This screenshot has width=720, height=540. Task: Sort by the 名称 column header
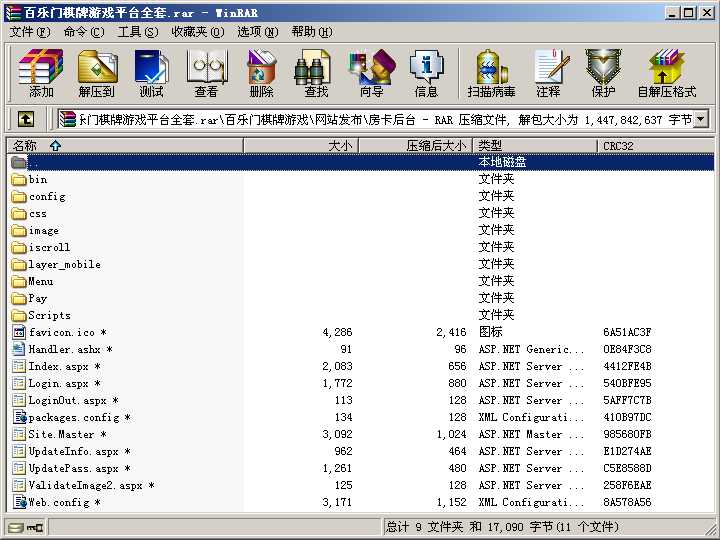coord(125,146)
